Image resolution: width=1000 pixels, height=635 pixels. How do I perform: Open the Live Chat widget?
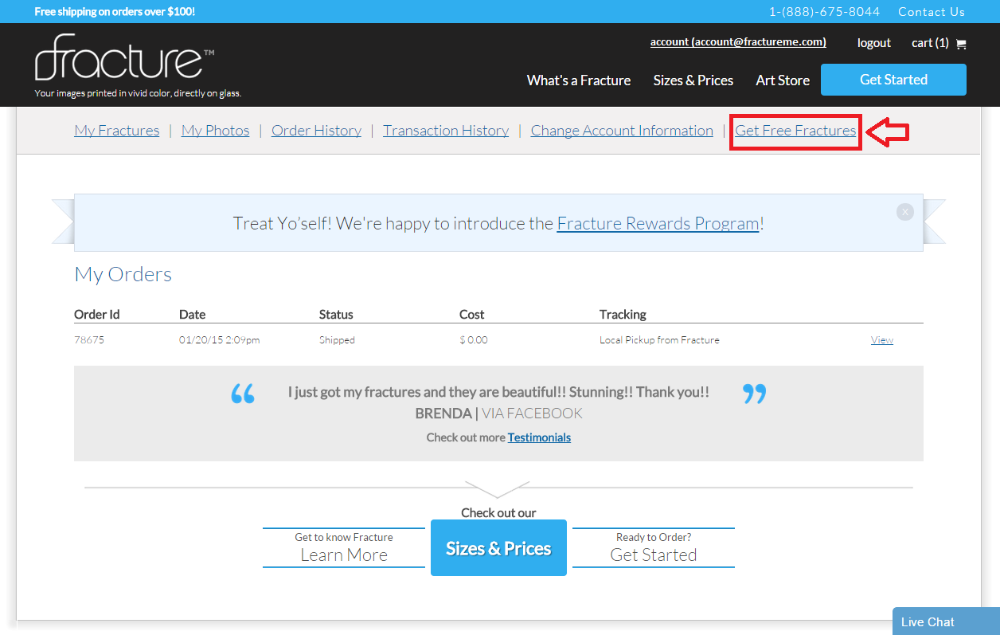tap(946, 621)
